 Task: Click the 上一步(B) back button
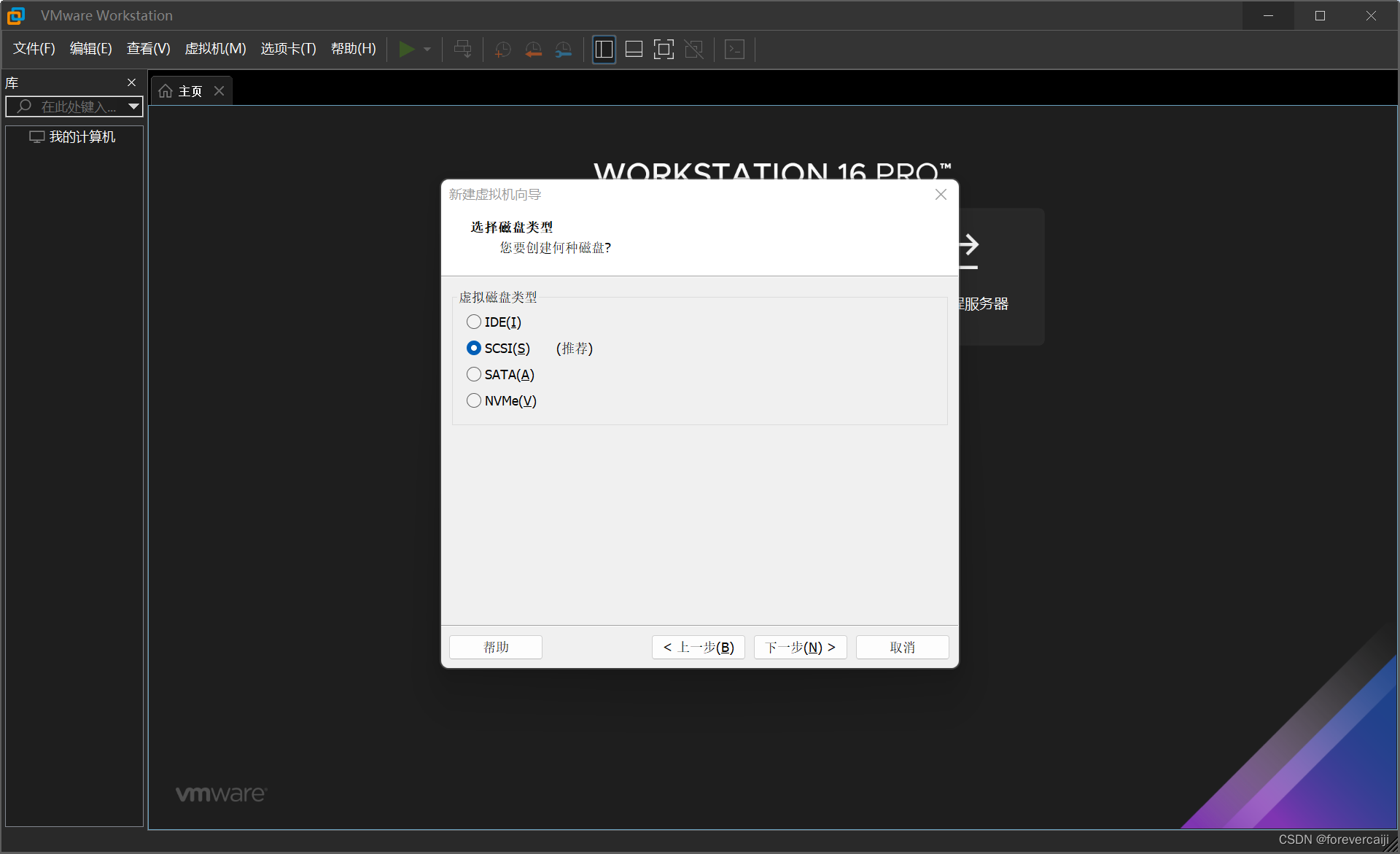pyautogui.click(x=698, y=647)
